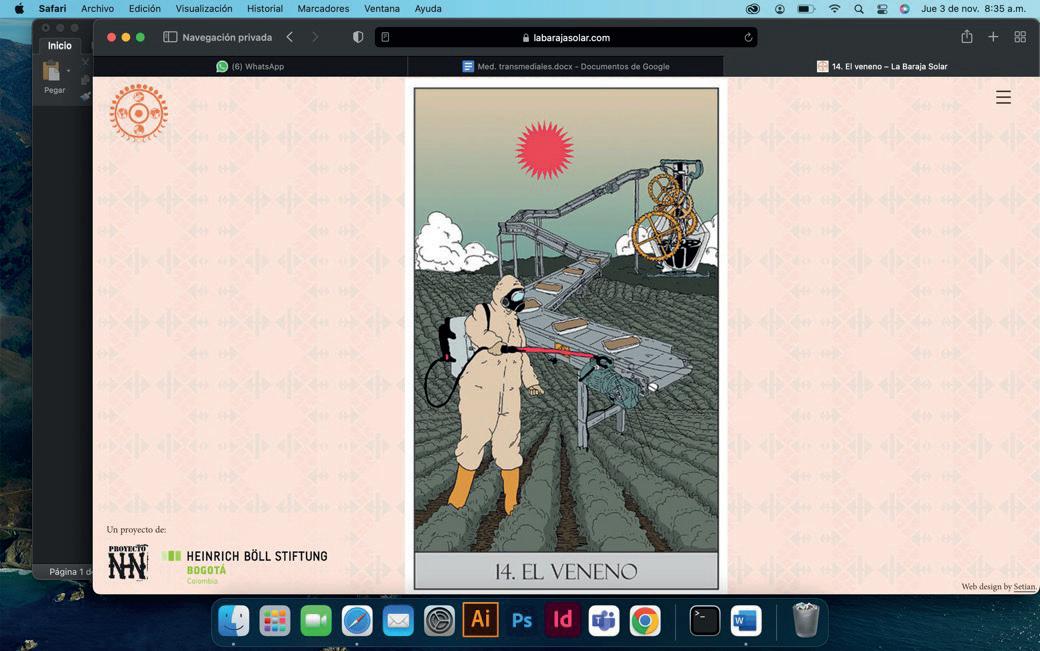Open the Apple menu
The image size is (1040, 651).
click(19, 9)
